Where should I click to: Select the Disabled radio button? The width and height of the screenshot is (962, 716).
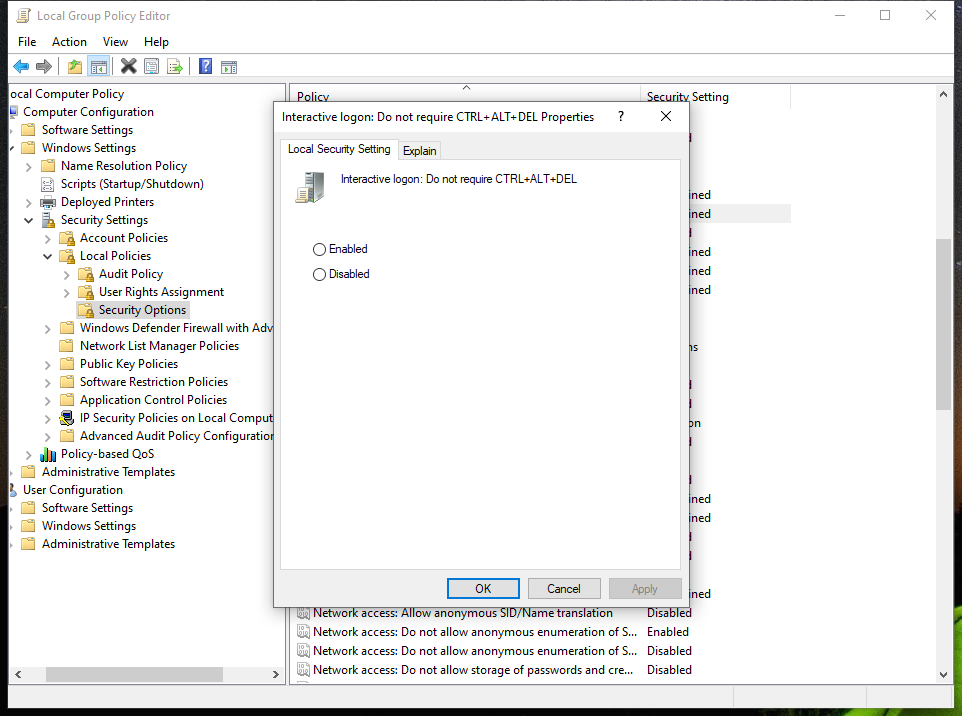point(319,274)
